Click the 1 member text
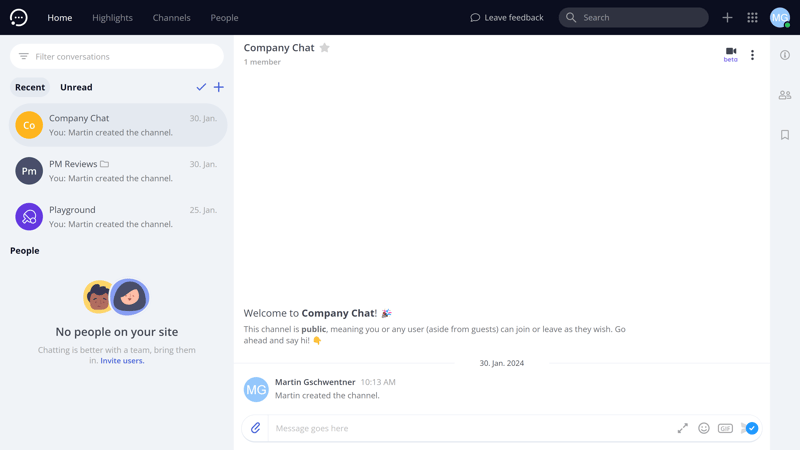Image resolution: width=800 pixels, height=450 pixels. tap(262, 62)
